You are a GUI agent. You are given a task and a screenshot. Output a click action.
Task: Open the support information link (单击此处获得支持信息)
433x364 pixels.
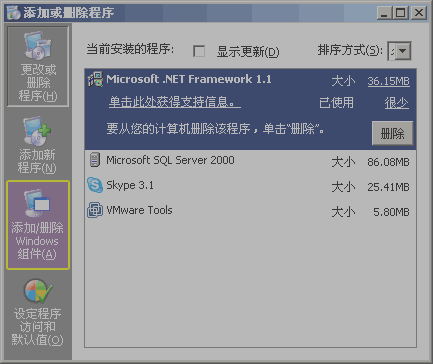point(175,102)
